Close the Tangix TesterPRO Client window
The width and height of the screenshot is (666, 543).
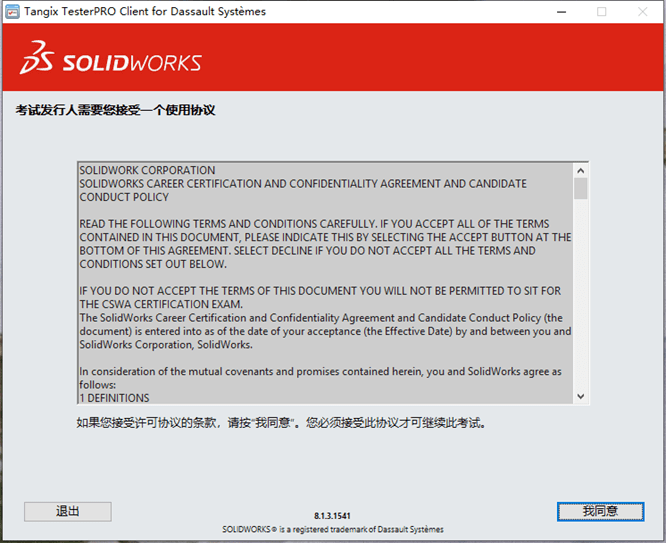(645, 12)
